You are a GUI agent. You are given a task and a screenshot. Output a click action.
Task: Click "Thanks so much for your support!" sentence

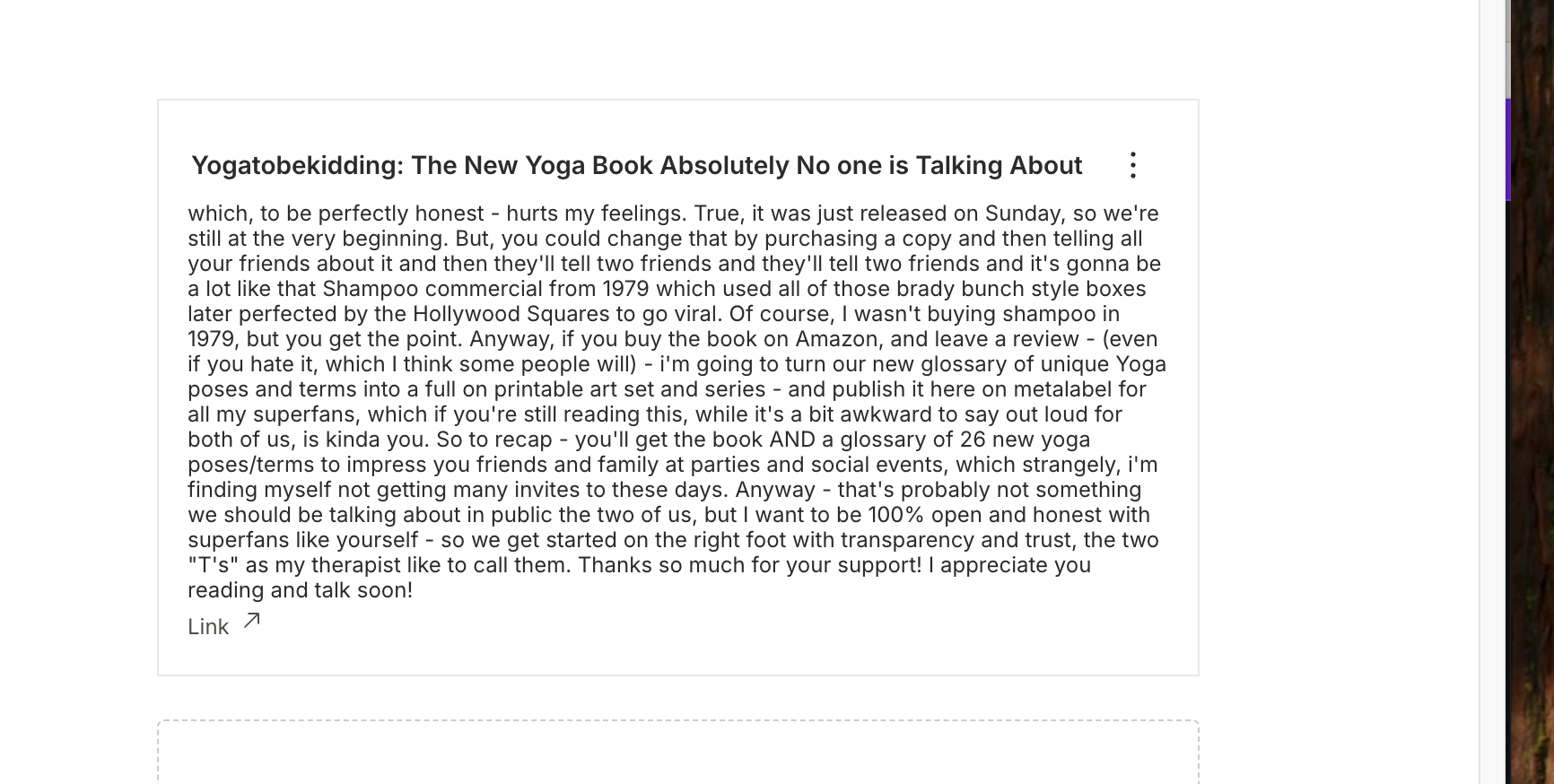click(x=750, y=565)
